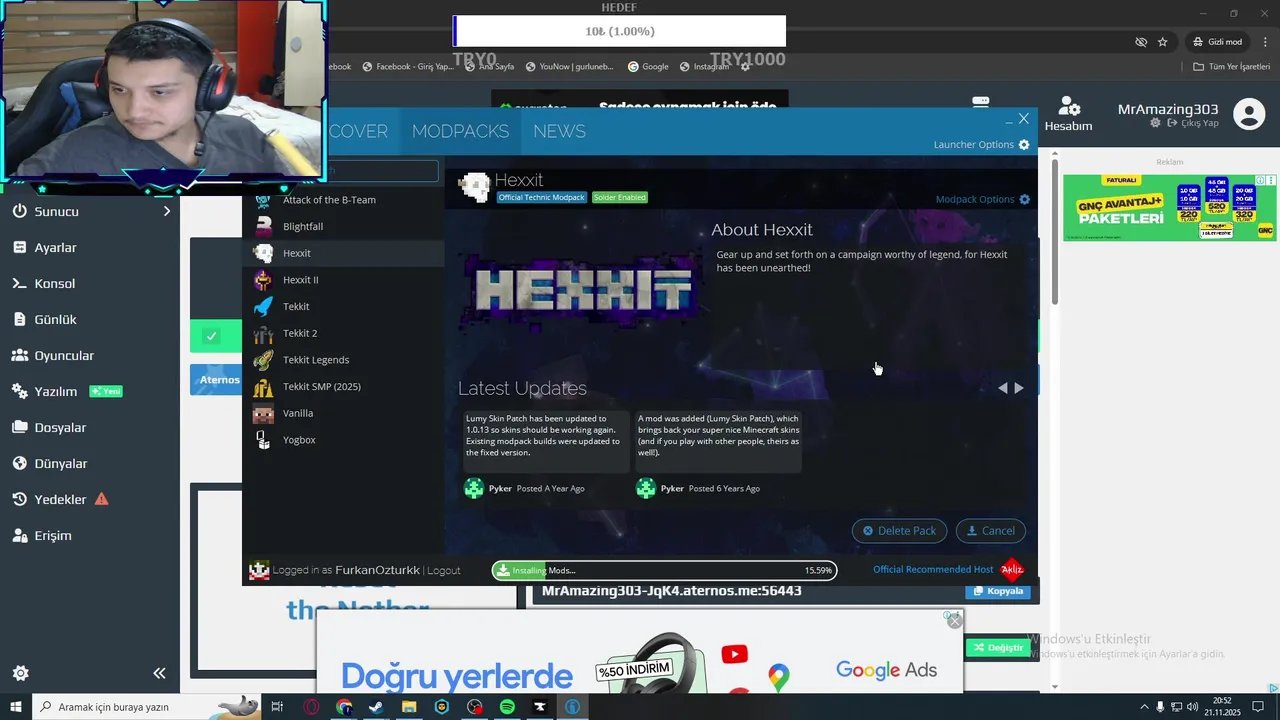Open Hesabım account page
Screen dimensions: 1280x720
click(1068, 115)
